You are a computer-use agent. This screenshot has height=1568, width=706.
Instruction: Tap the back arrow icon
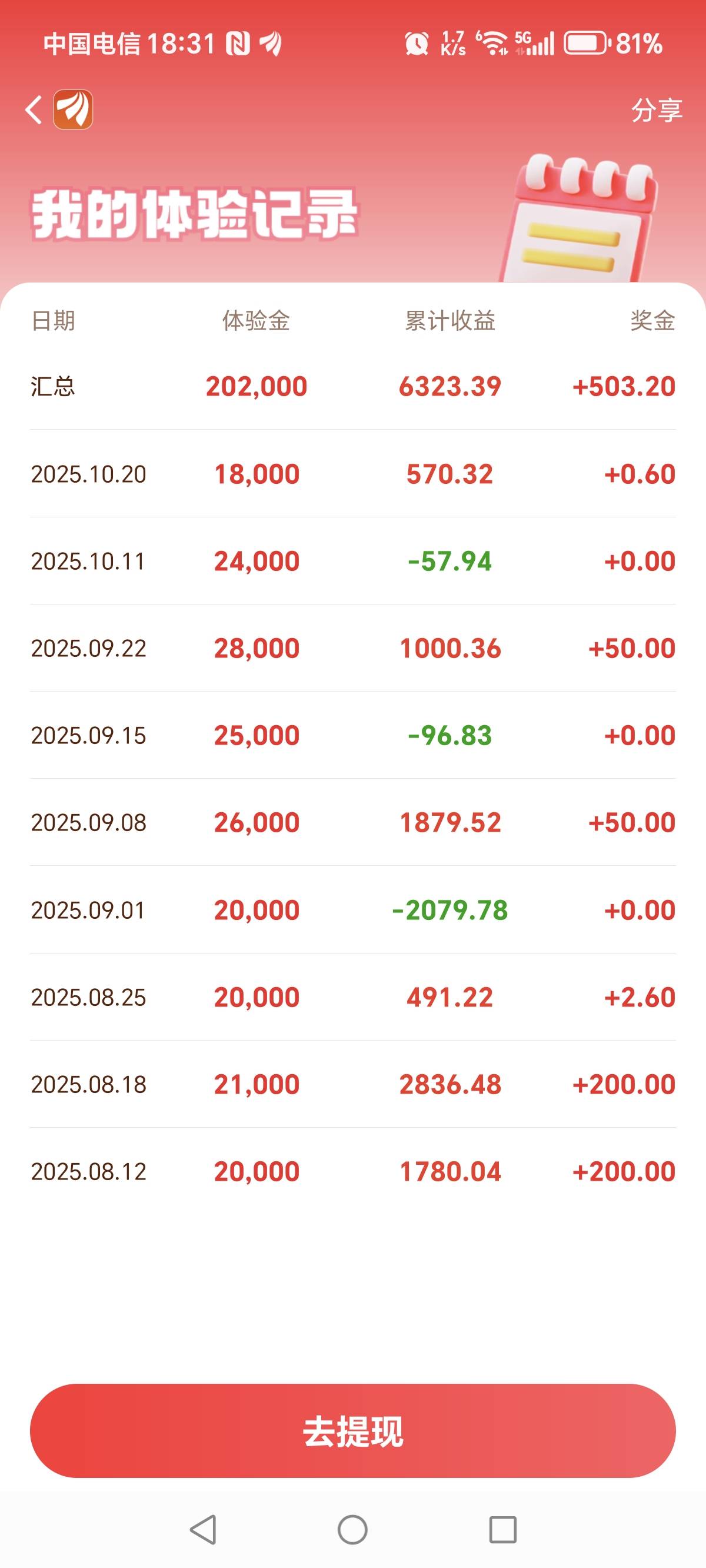pos(34,110)
